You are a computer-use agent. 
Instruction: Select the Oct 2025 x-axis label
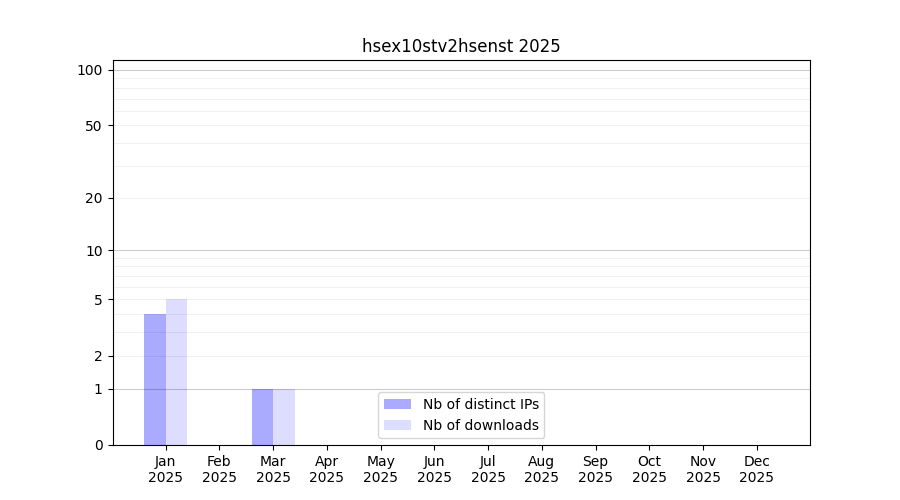(x=649, y=469)
